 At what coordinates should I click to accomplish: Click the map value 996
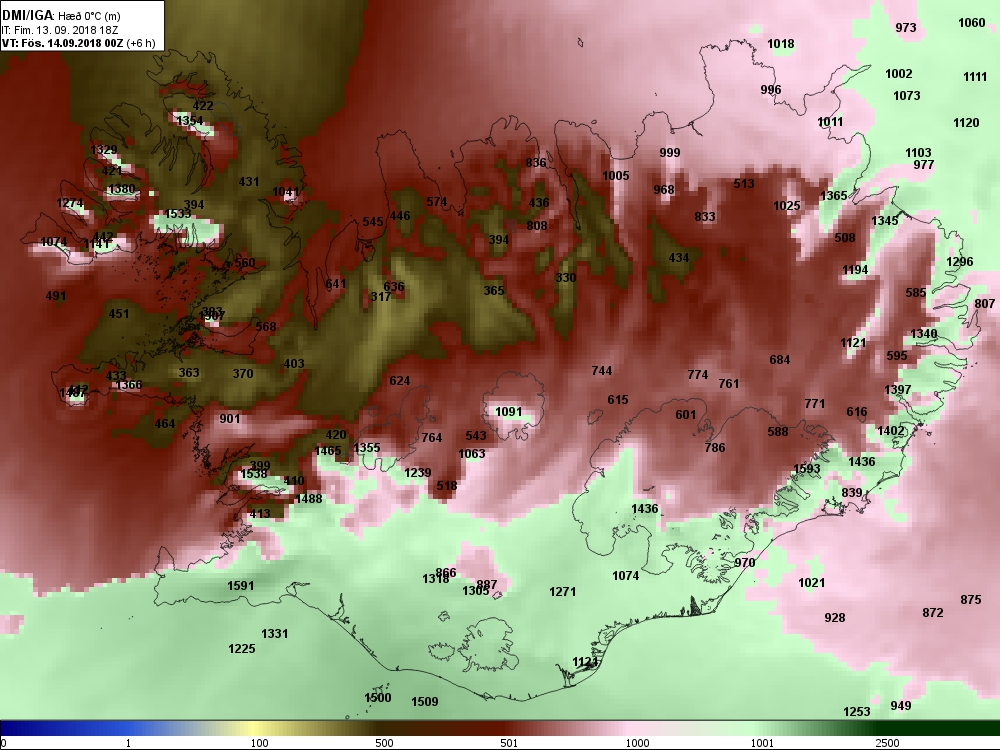tap(770, 90)
